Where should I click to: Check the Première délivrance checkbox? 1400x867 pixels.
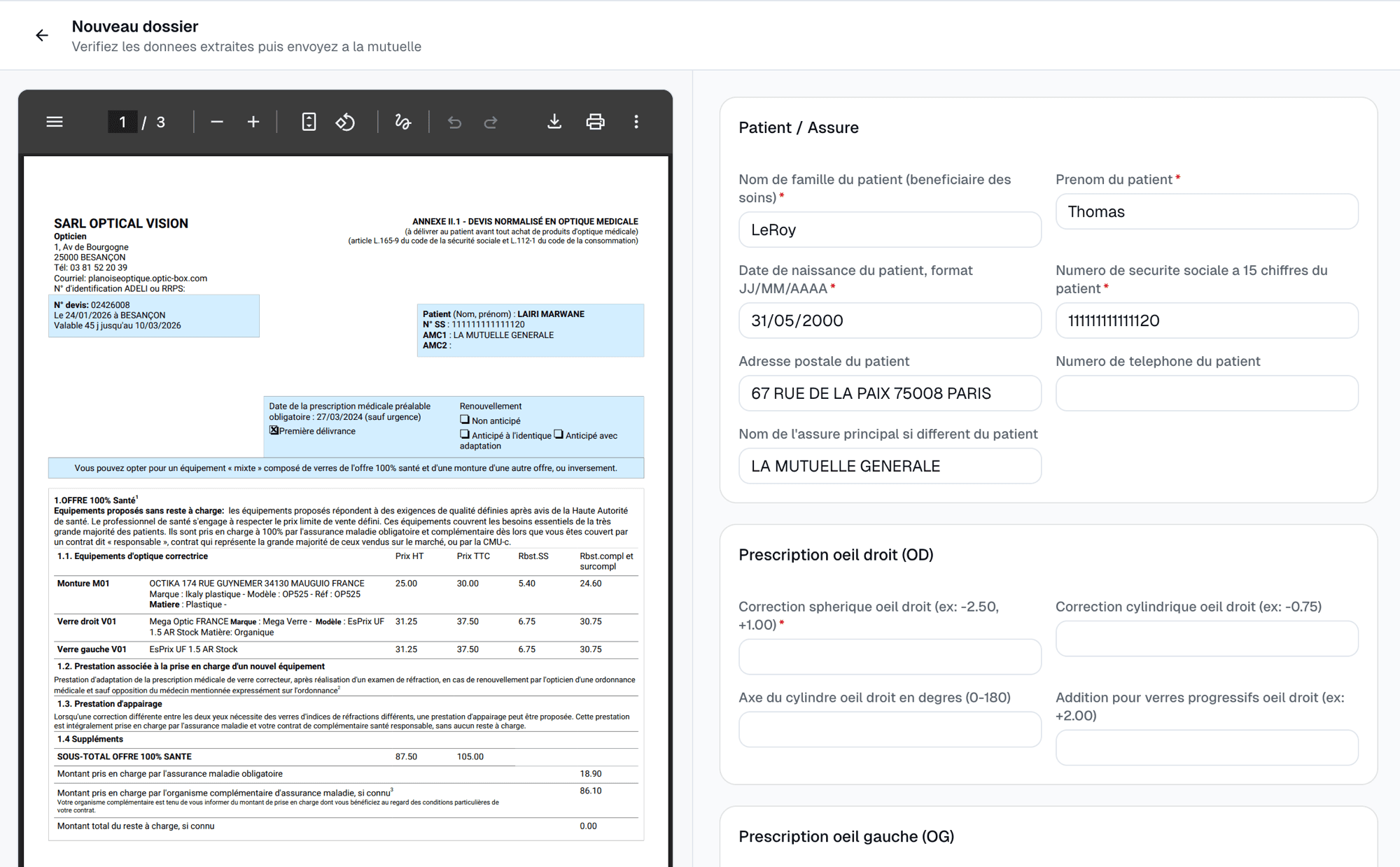click(x=274, y=430)
